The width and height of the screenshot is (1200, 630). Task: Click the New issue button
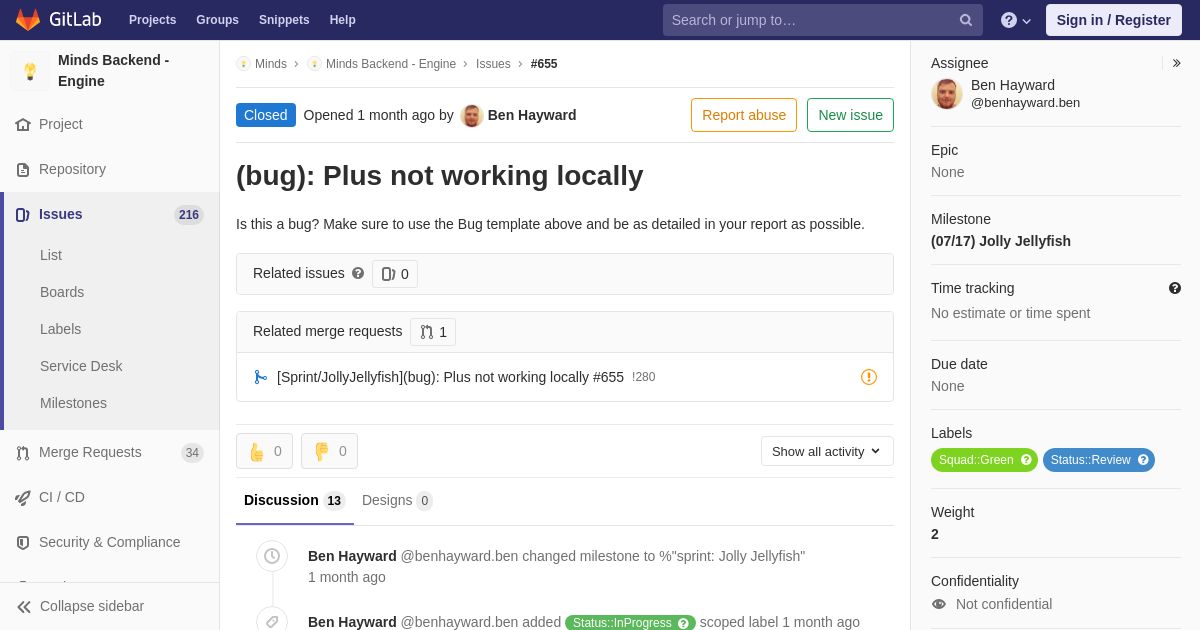850,115
